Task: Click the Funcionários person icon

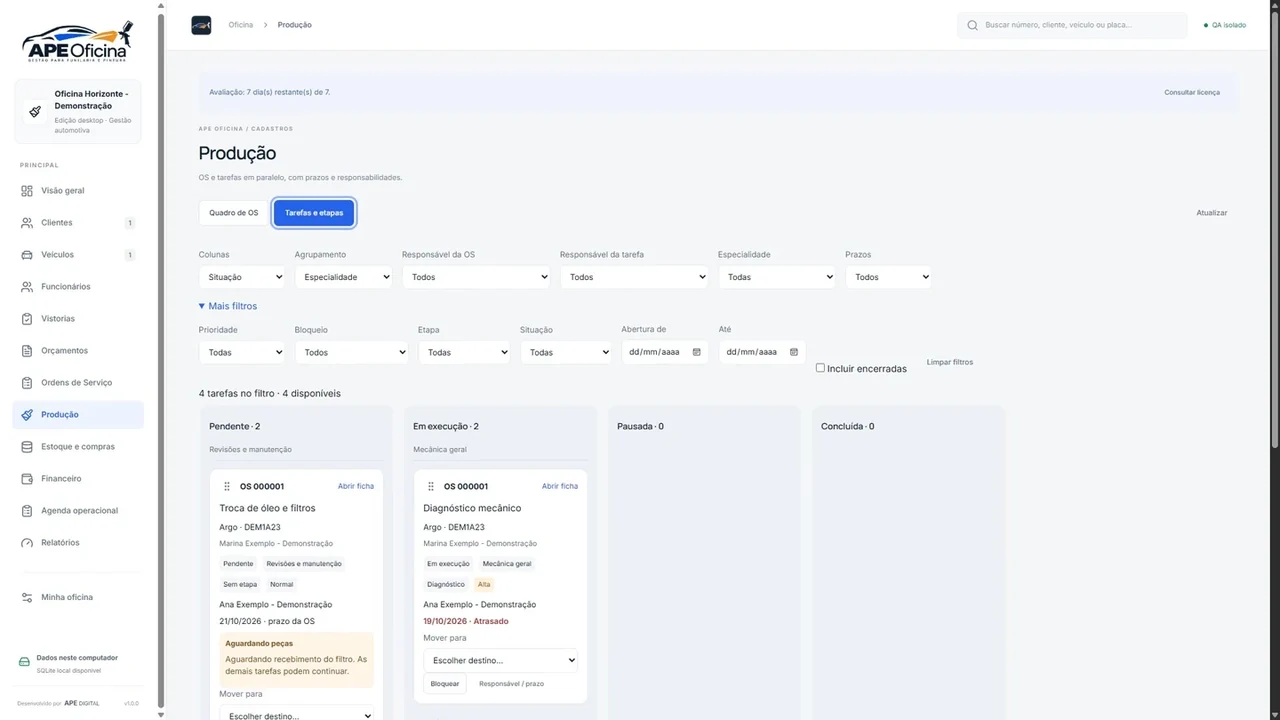Action: [x=27, y=287]
